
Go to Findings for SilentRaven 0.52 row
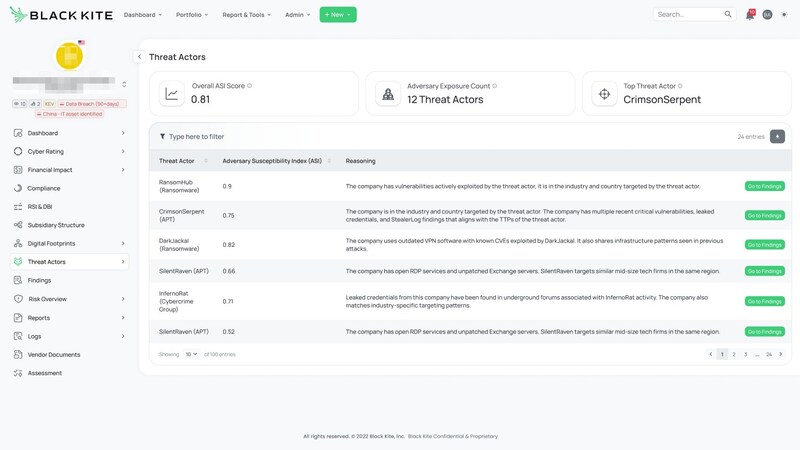pyautogui.click(x=764, y=332)
